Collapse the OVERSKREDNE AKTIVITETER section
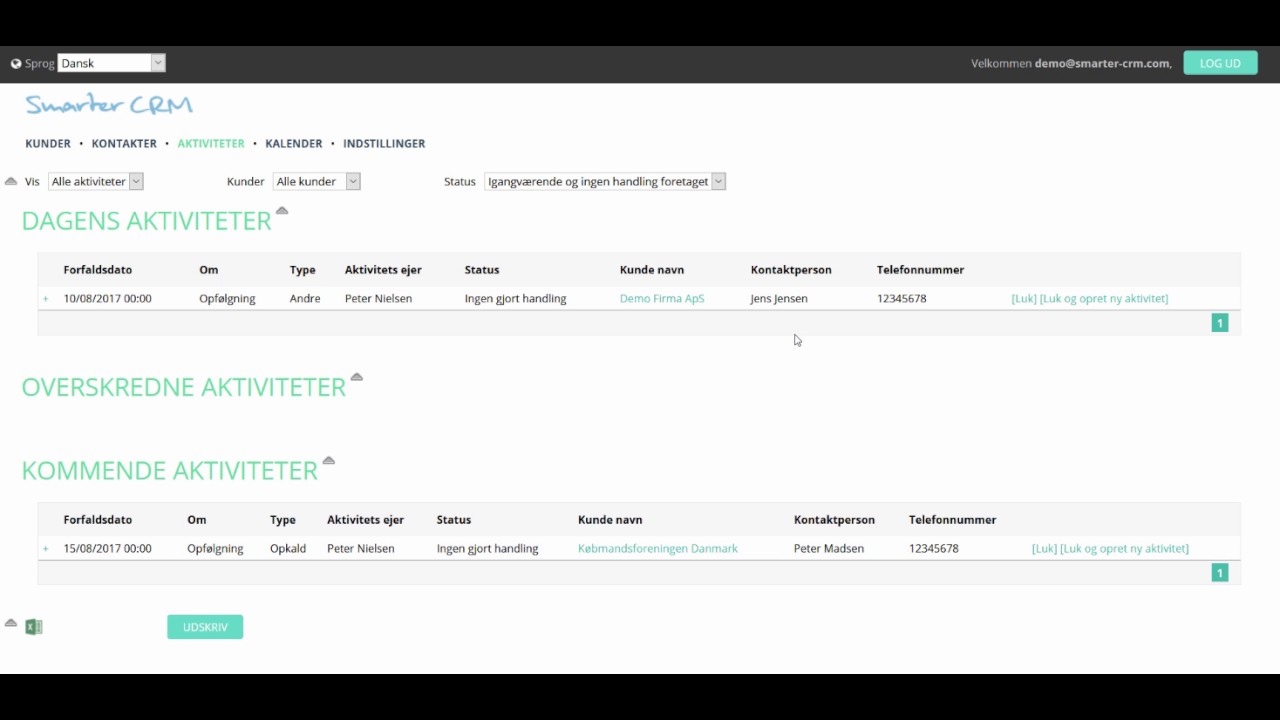The image size is (1280, 720). (x=356, y=377)
